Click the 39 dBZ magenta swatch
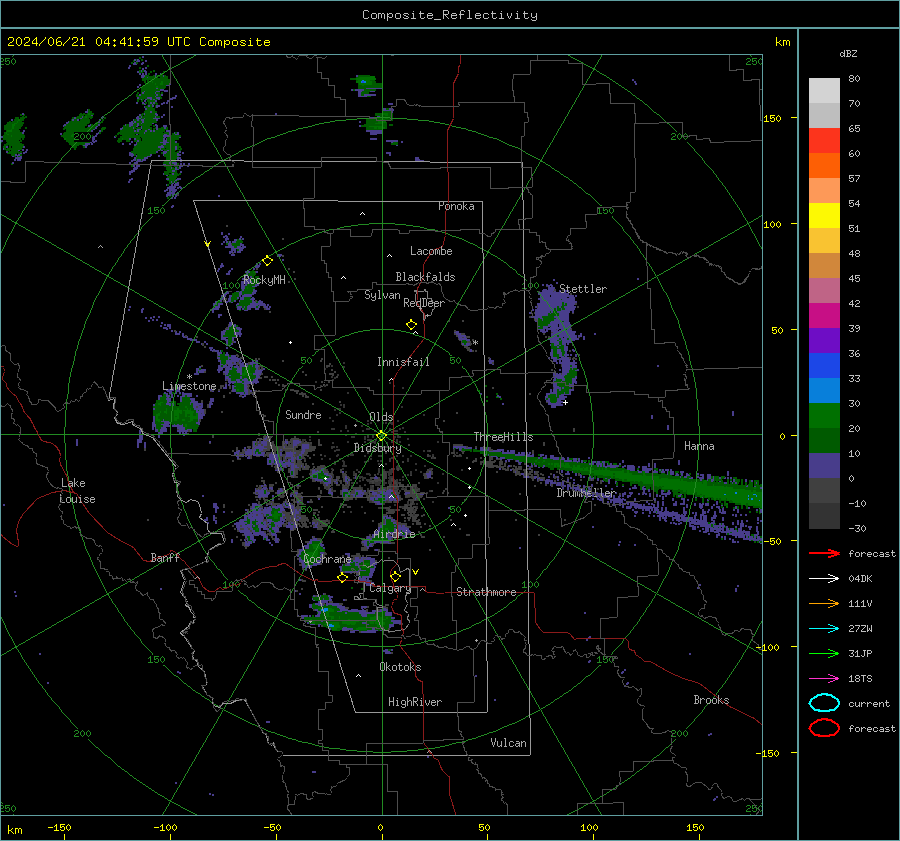Screen dimensions: 900x841 click(x=824, y=316)
